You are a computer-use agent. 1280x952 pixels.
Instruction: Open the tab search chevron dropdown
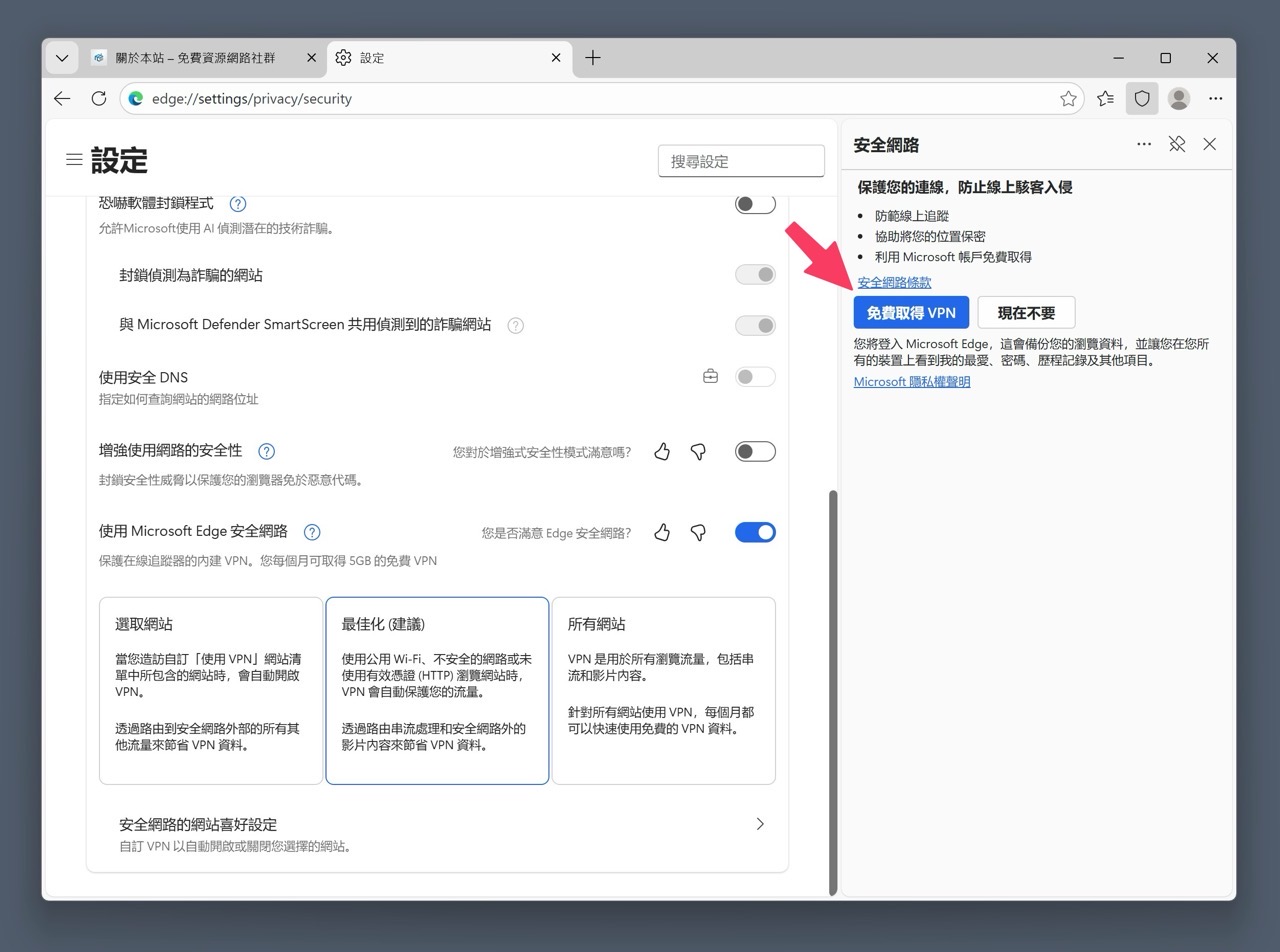[x=61, y=57]
